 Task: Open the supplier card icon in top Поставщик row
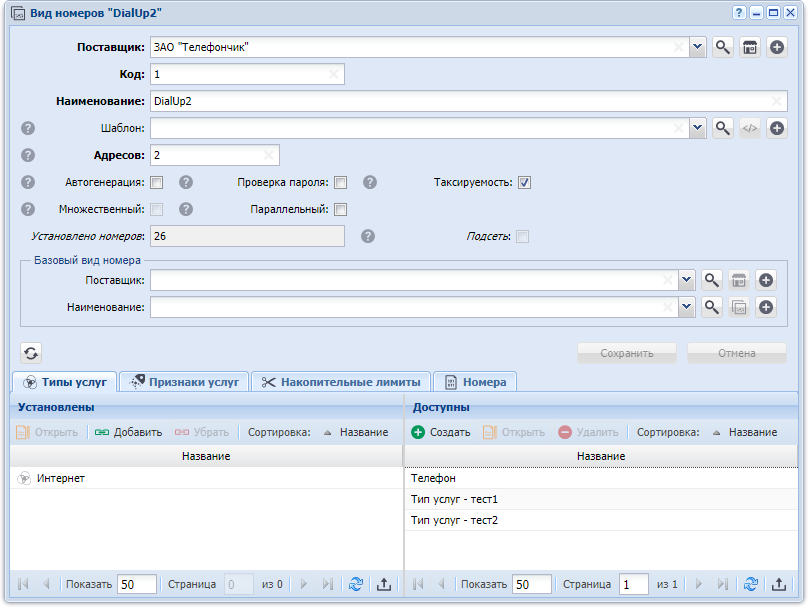750,47
